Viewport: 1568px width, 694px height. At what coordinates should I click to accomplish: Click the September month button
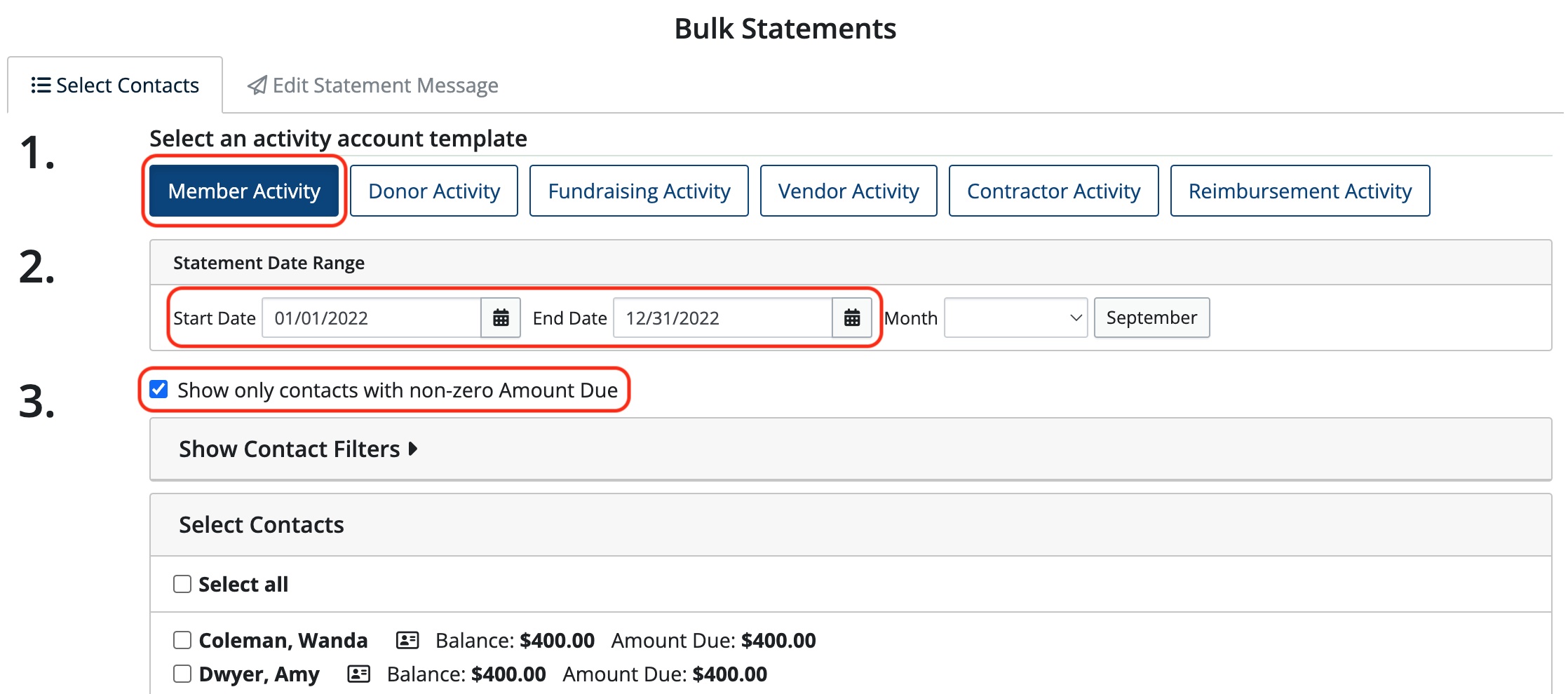(1151, 318)
